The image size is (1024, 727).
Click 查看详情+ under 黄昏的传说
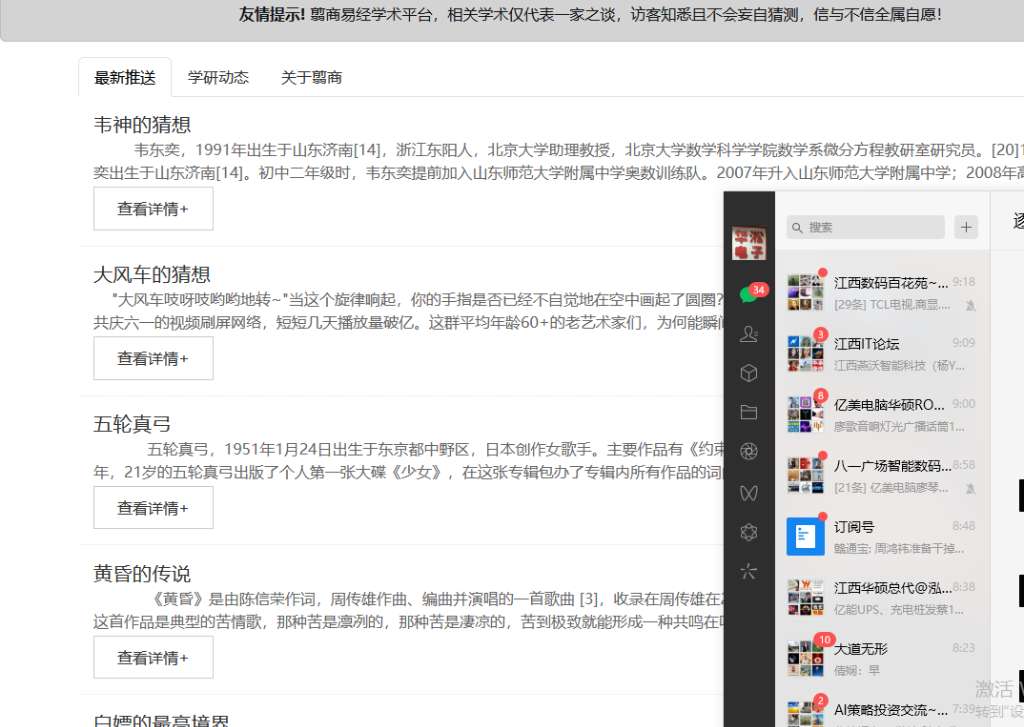coord(153,658)
